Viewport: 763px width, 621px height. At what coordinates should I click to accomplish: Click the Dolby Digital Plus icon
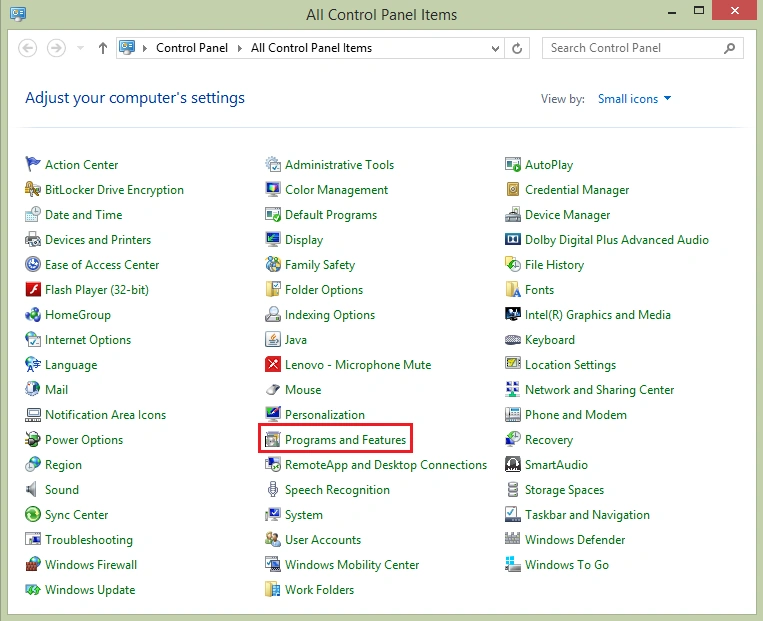pyautogui.click(x=512, y=239)
